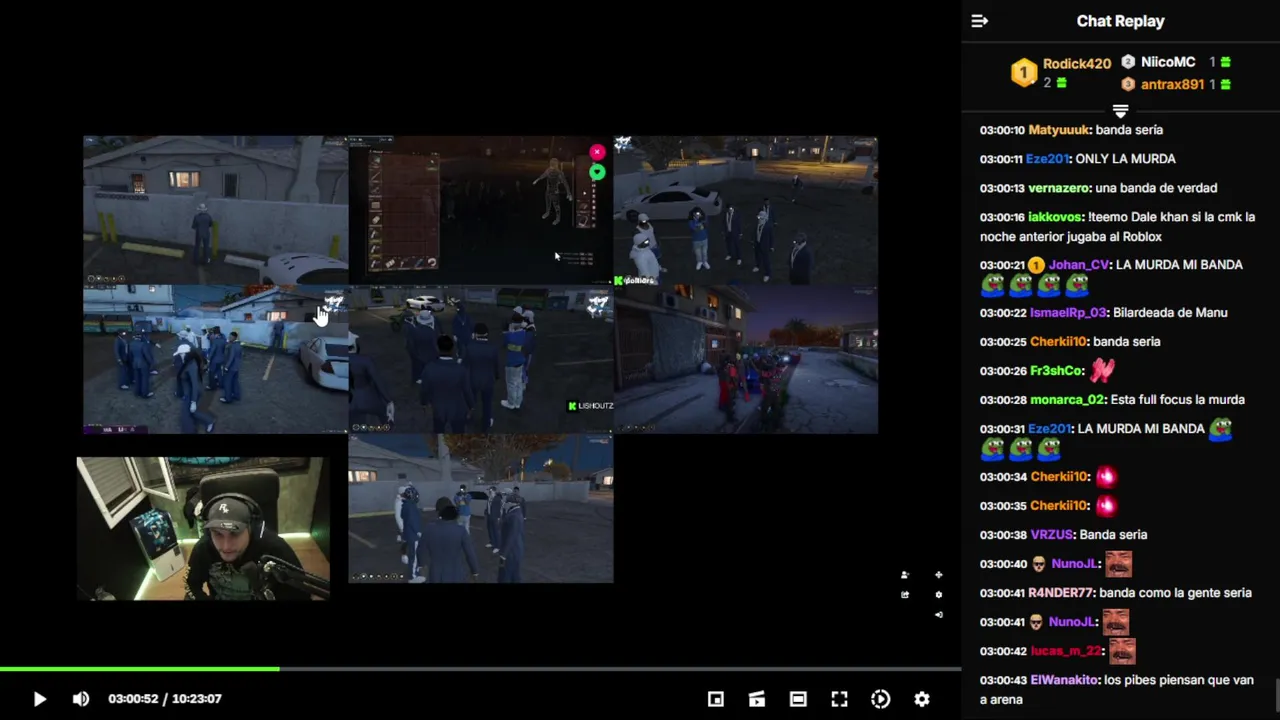This screenshot has width=1280, height=720.
Task: Click Johan_CV's gold number badge
Action: coord(1037,265)
